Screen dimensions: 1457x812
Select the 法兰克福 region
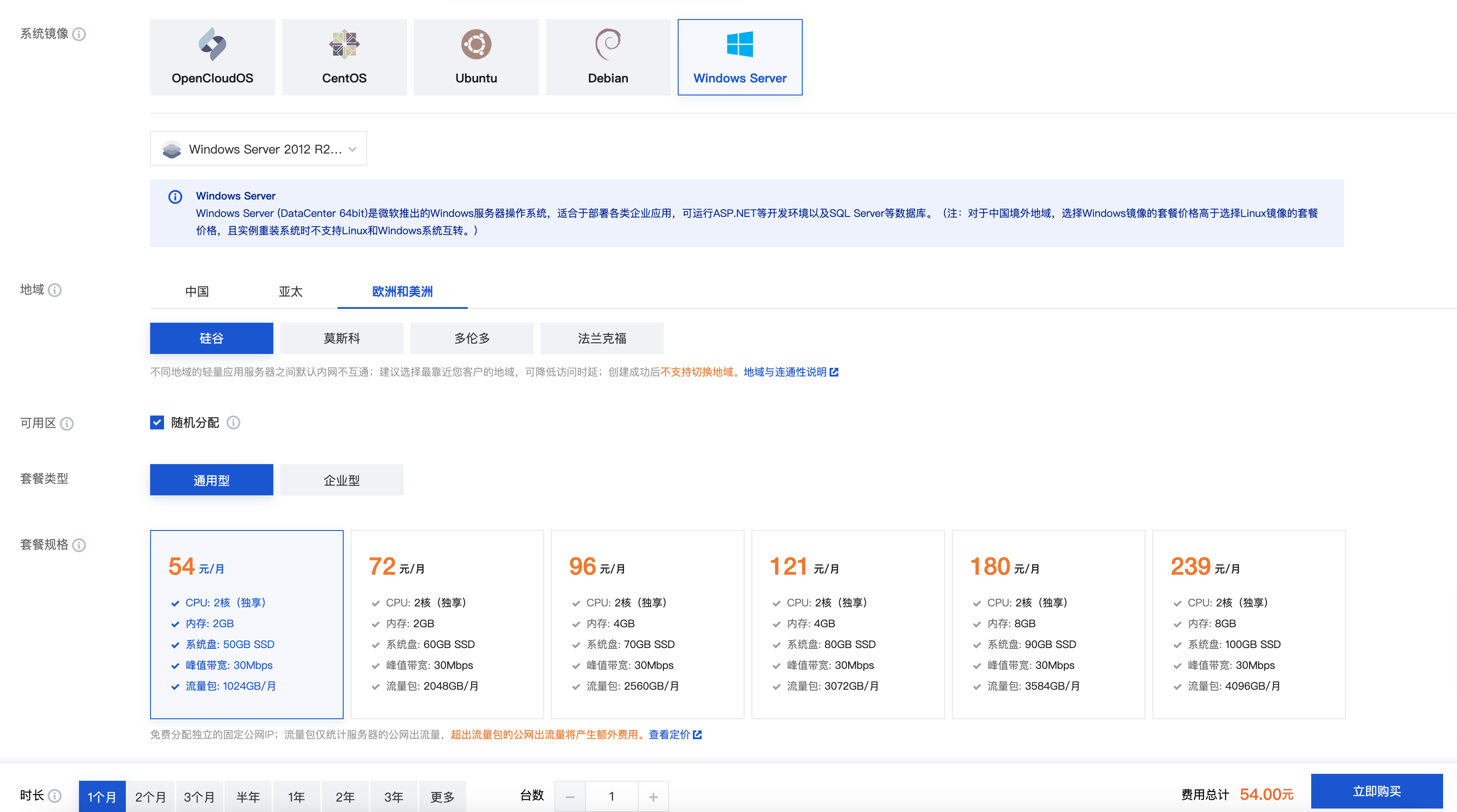pos(602,338)
